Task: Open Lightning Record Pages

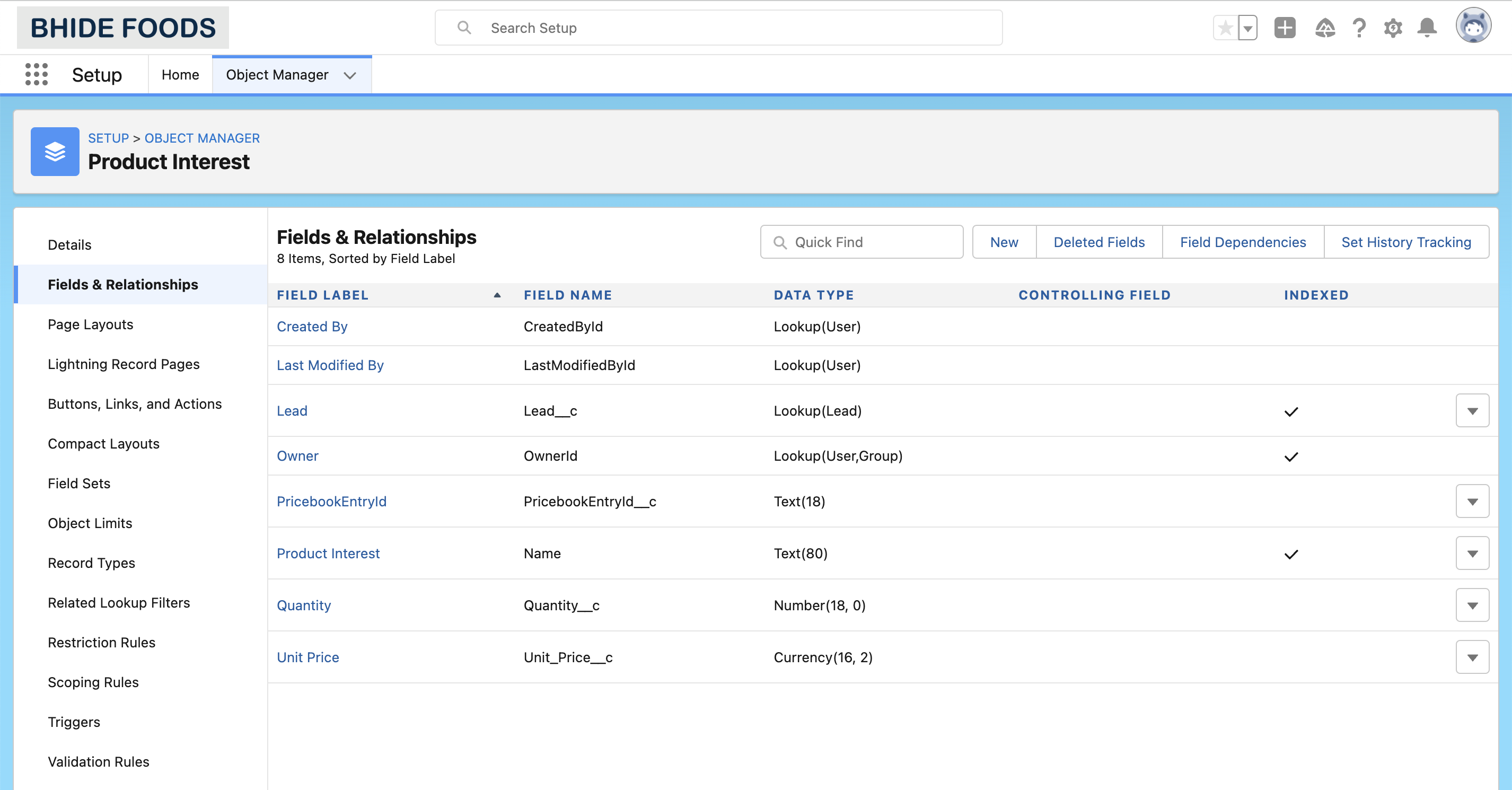Action: 123,364
